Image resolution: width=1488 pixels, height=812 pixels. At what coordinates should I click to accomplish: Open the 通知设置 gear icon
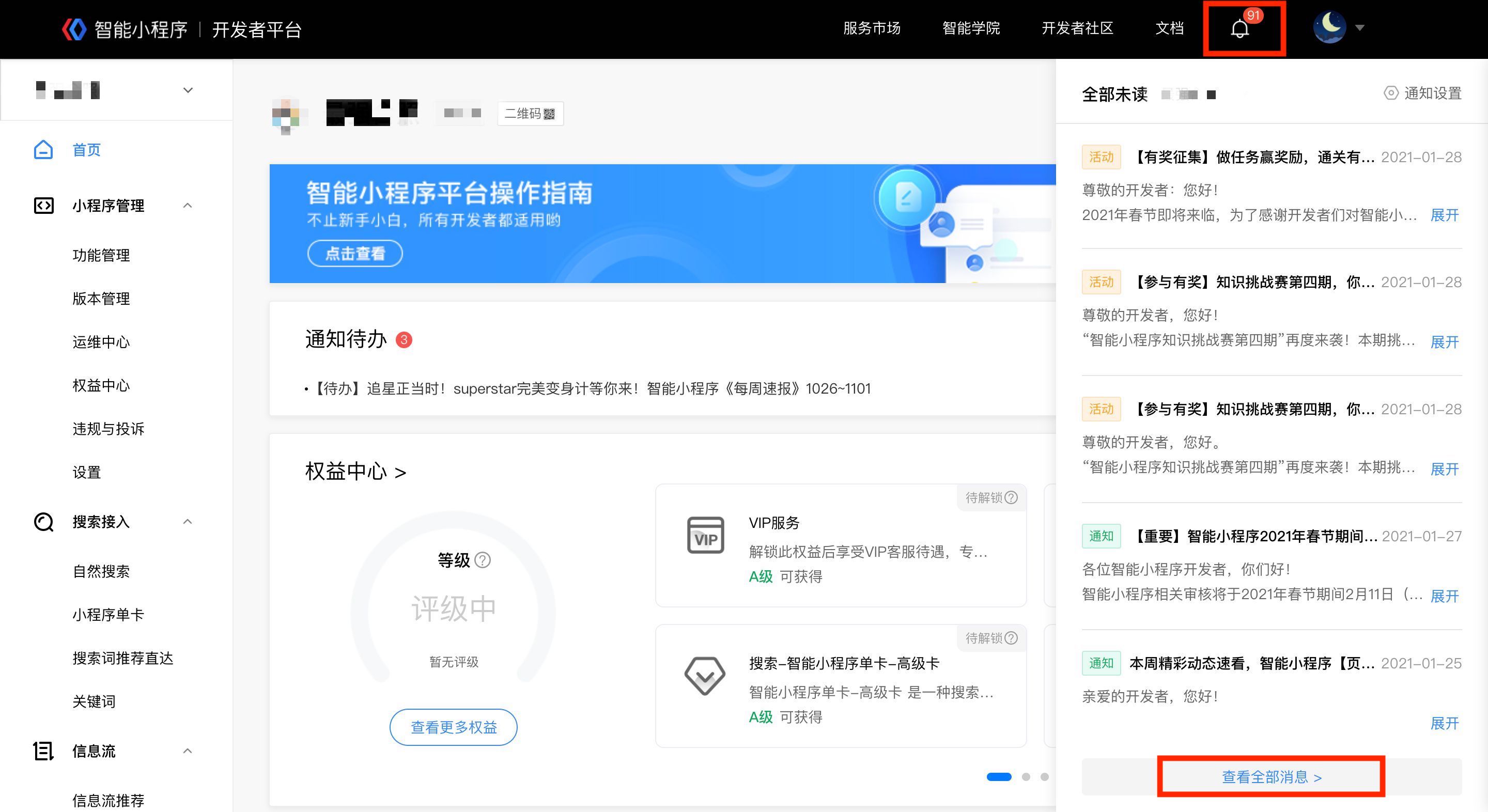tap(1391, 93)
